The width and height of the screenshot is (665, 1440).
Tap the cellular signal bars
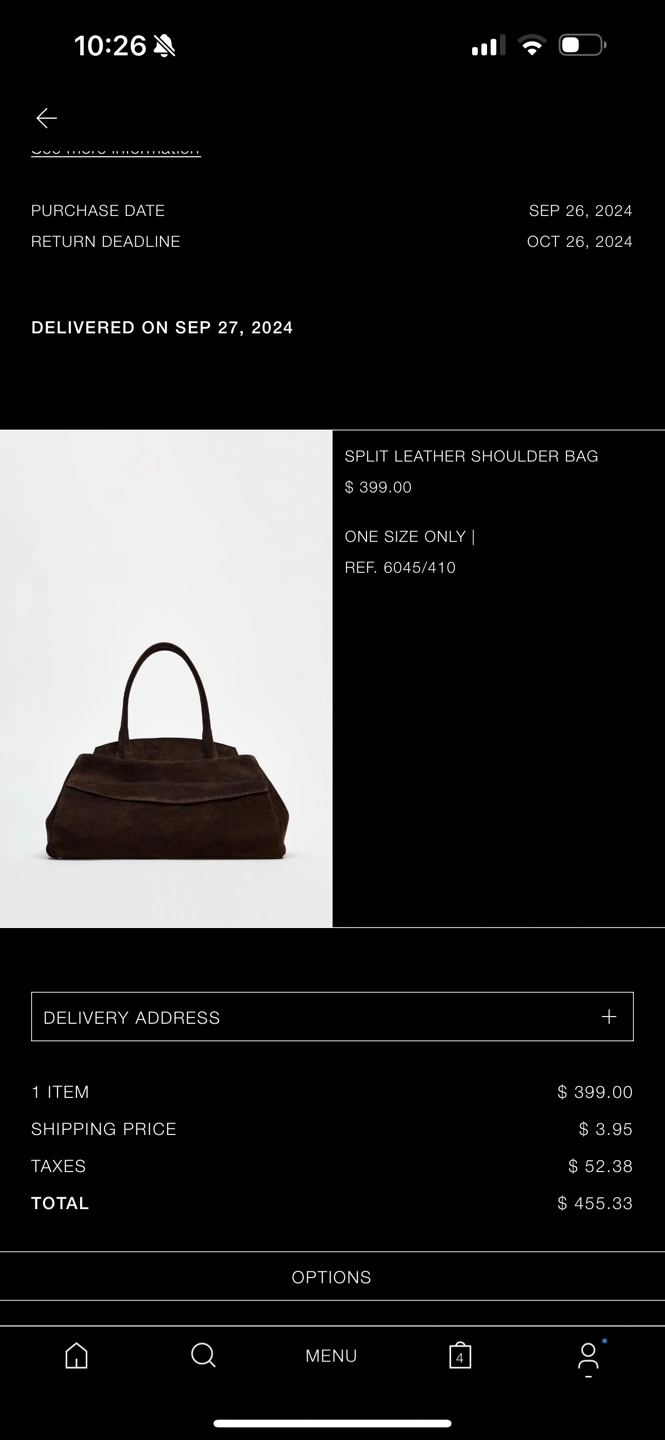tap(488, 45)
